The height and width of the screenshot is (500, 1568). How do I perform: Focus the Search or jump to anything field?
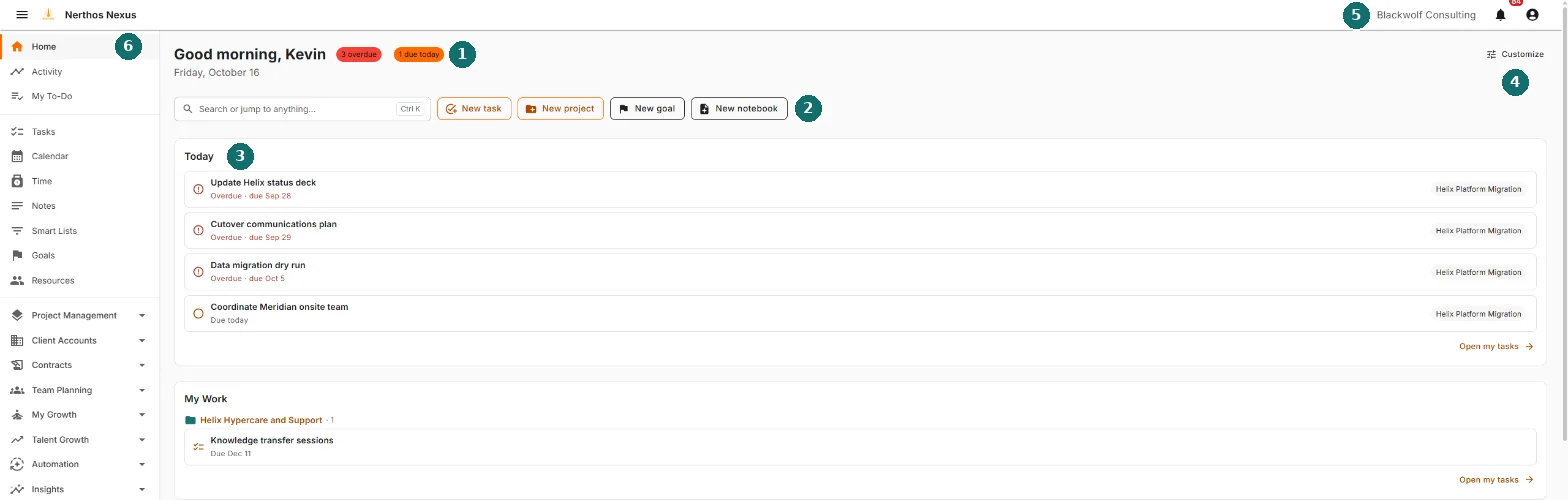[x=302, y=108]
